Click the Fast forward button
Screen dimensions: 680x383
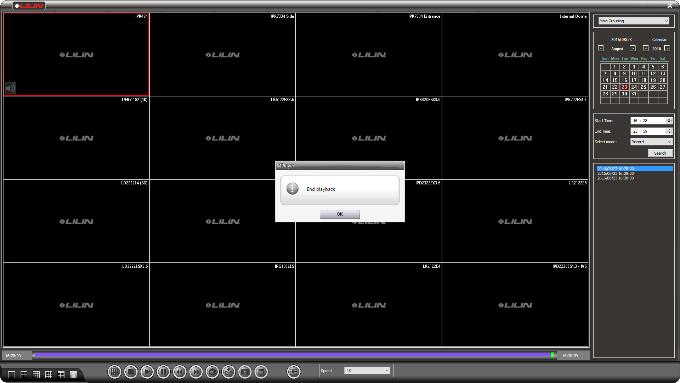(196, 372)
